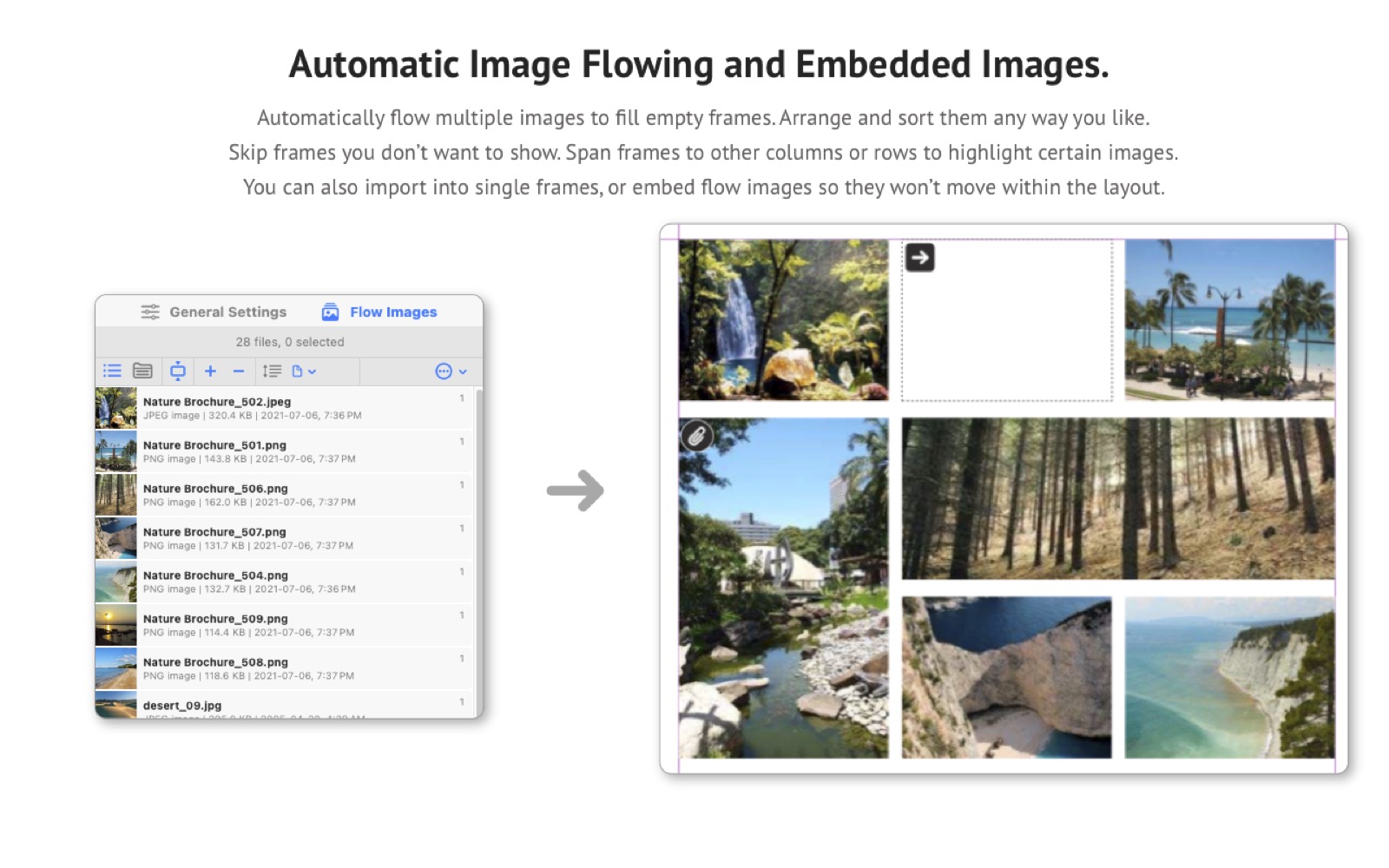Click the forest thumbnail for Brochure_506
1389x868 pixels.
pyautogui.click(x=116, y=495)
